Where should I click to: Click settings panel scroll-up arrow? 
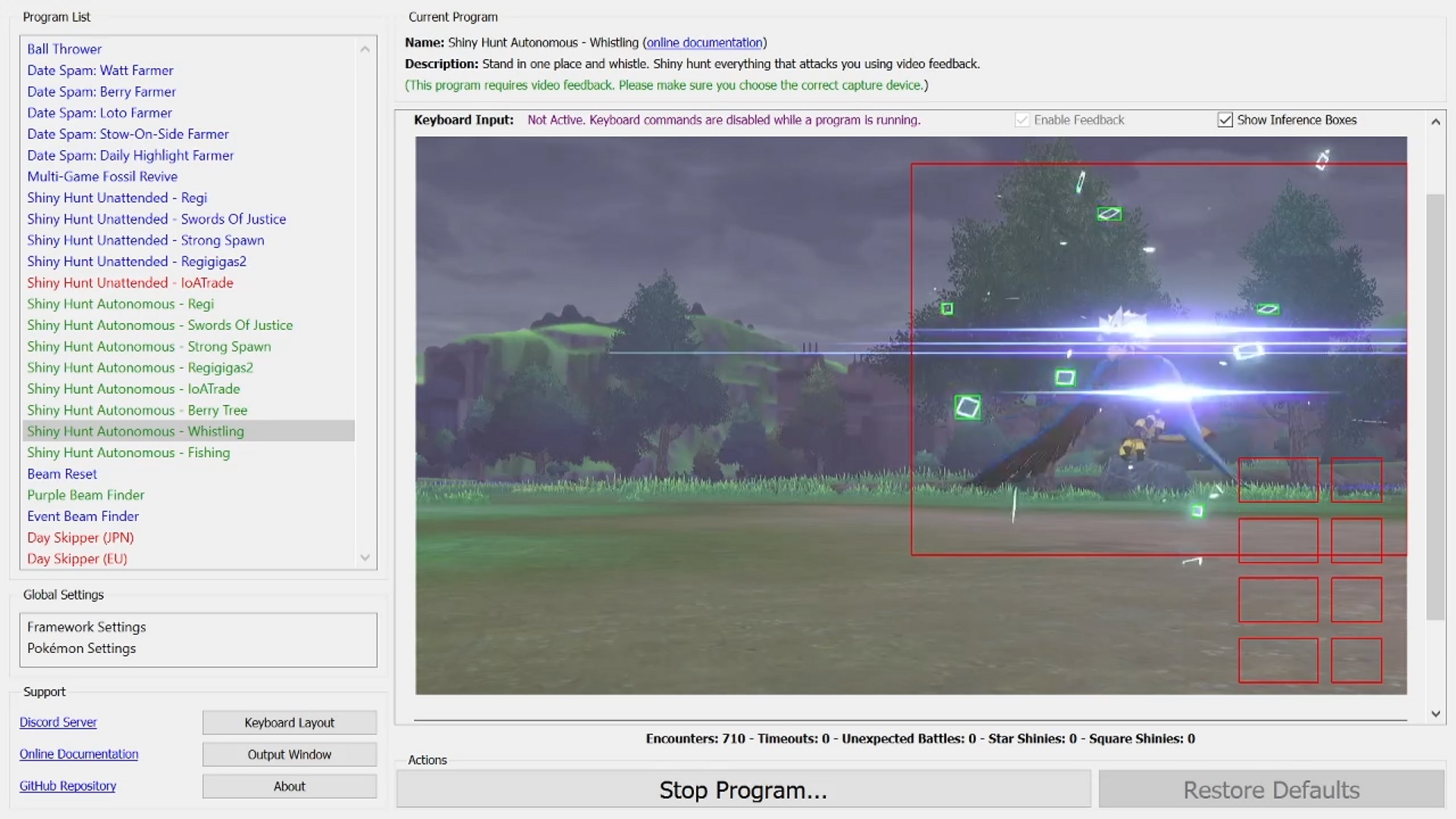[1435, 122]
